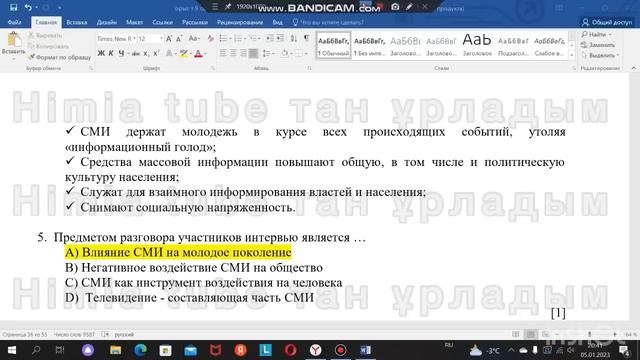Click Найти in the editing group
Image resolution: width=640 pixels, height=360 pixels.
coord(596,34)
